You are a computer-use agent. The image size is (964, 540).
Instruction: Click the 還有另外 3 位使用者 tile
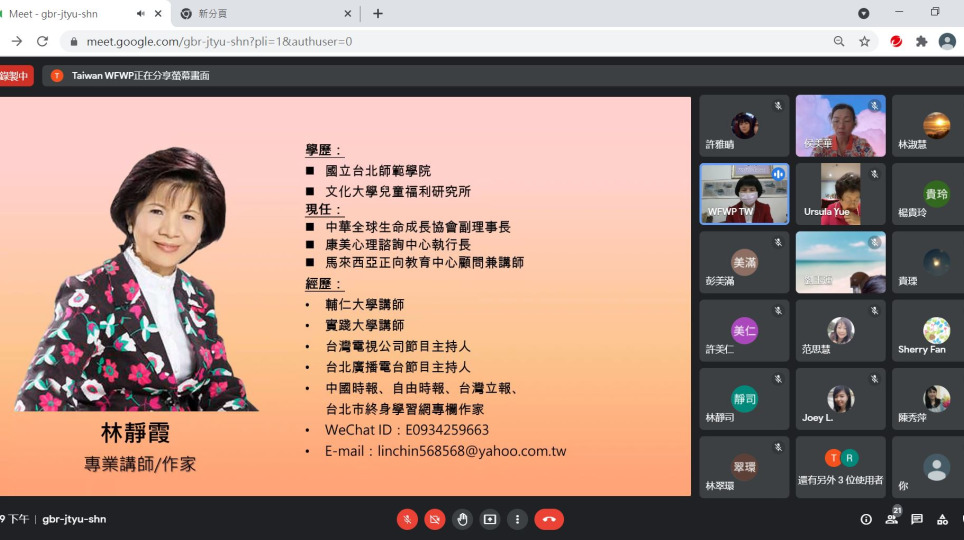pos(840,467)
